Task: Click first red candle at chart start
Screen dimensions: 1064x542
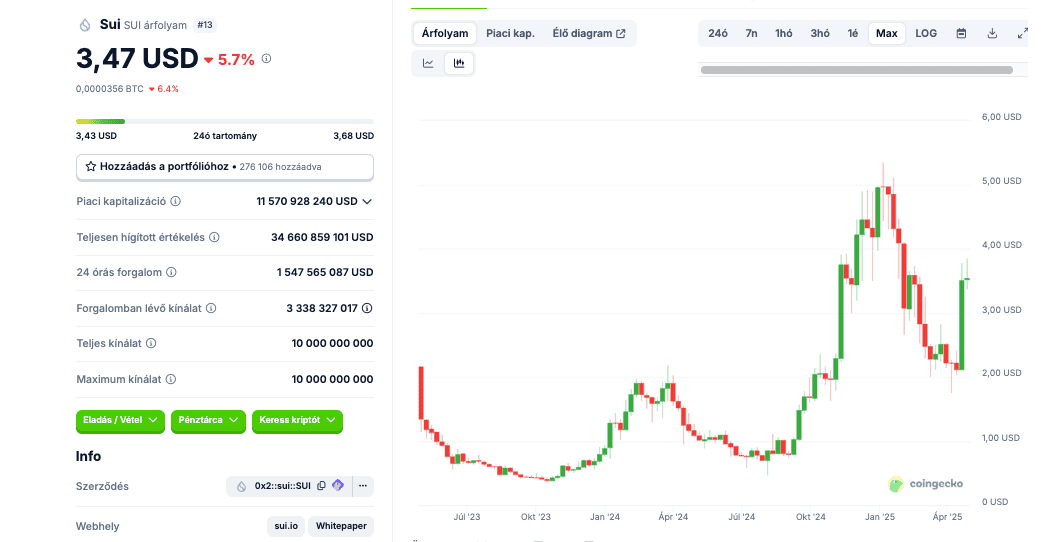Action: pyautogui.click(x=421, y=393)
